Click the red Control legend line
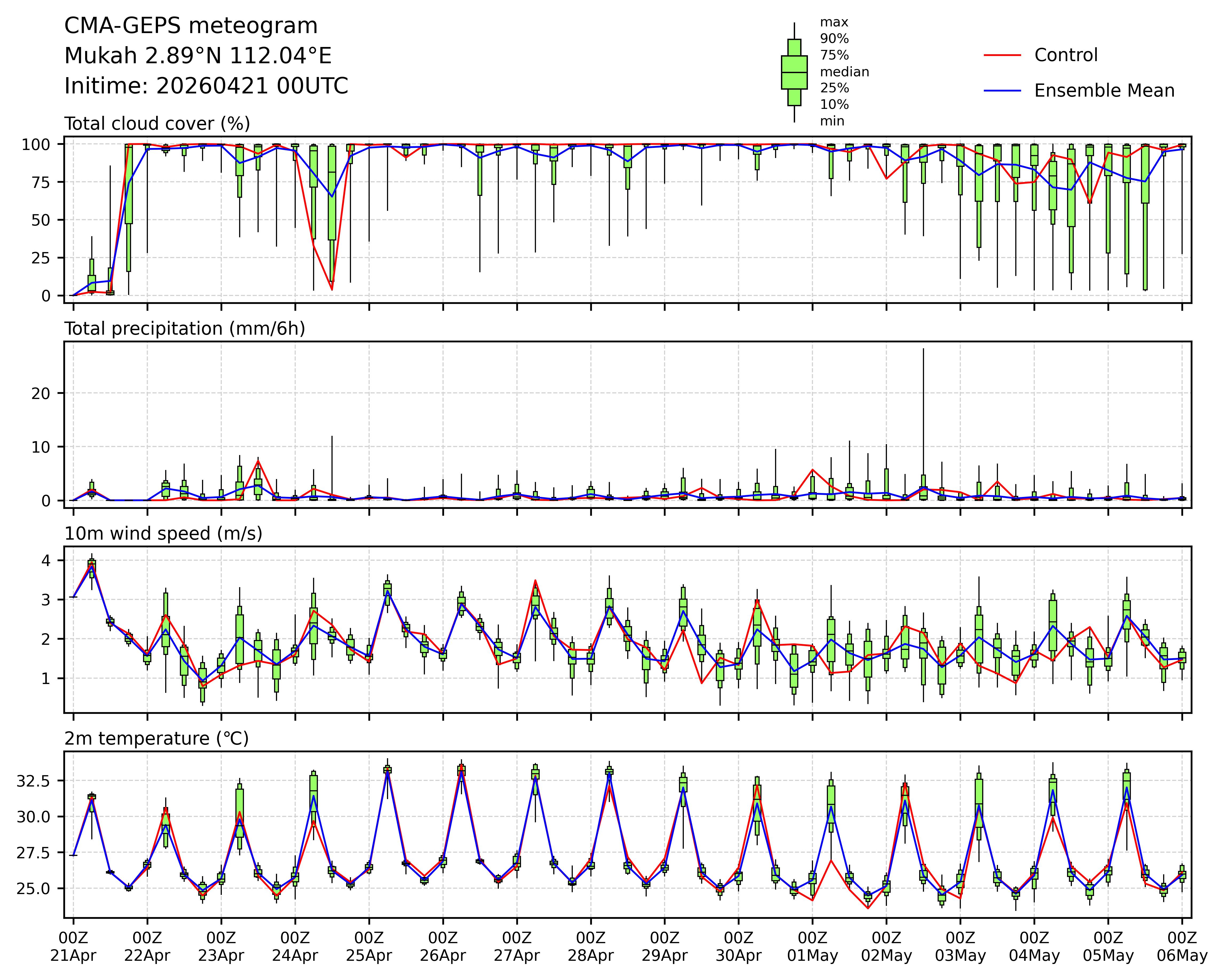This screenshot has height=980, width=1224. pos(1002,55)
